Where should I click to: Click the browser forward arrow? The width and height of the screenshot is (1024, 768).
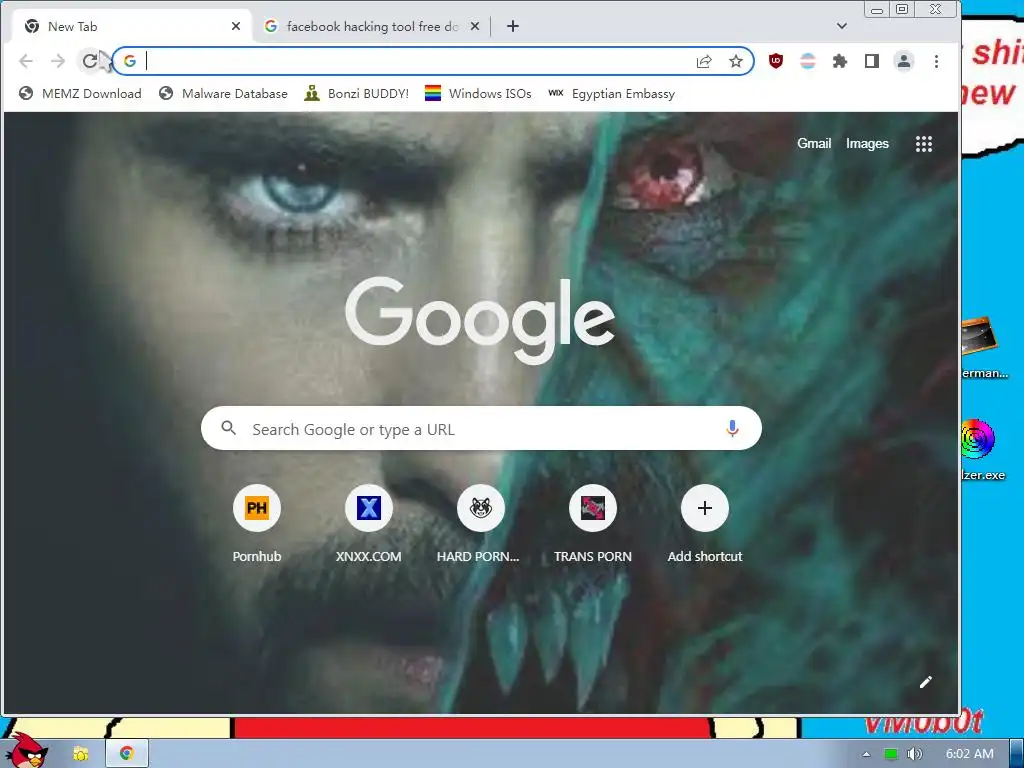(x=57, y=61)
